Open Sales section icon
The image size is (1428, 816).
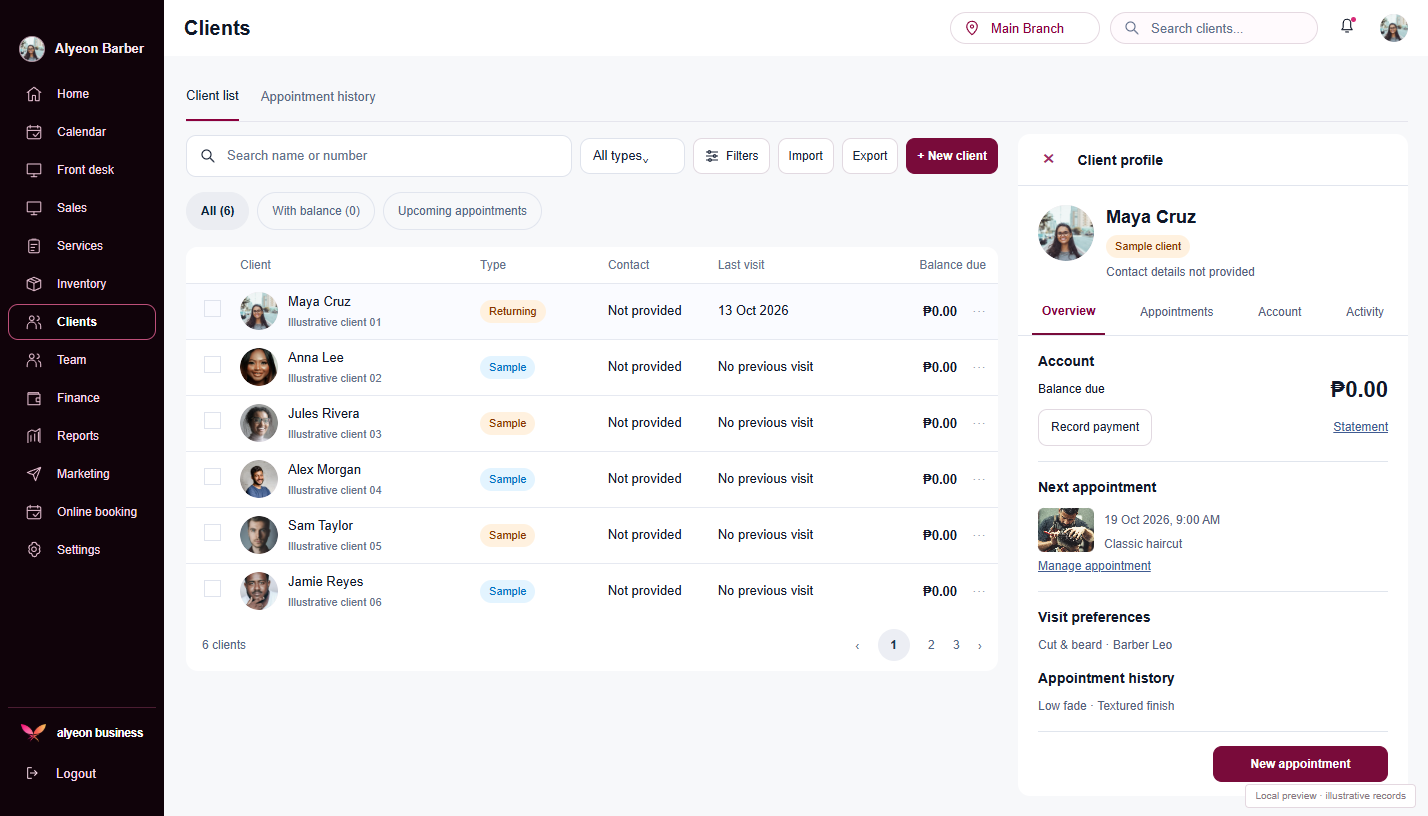(x=34, y=208)
